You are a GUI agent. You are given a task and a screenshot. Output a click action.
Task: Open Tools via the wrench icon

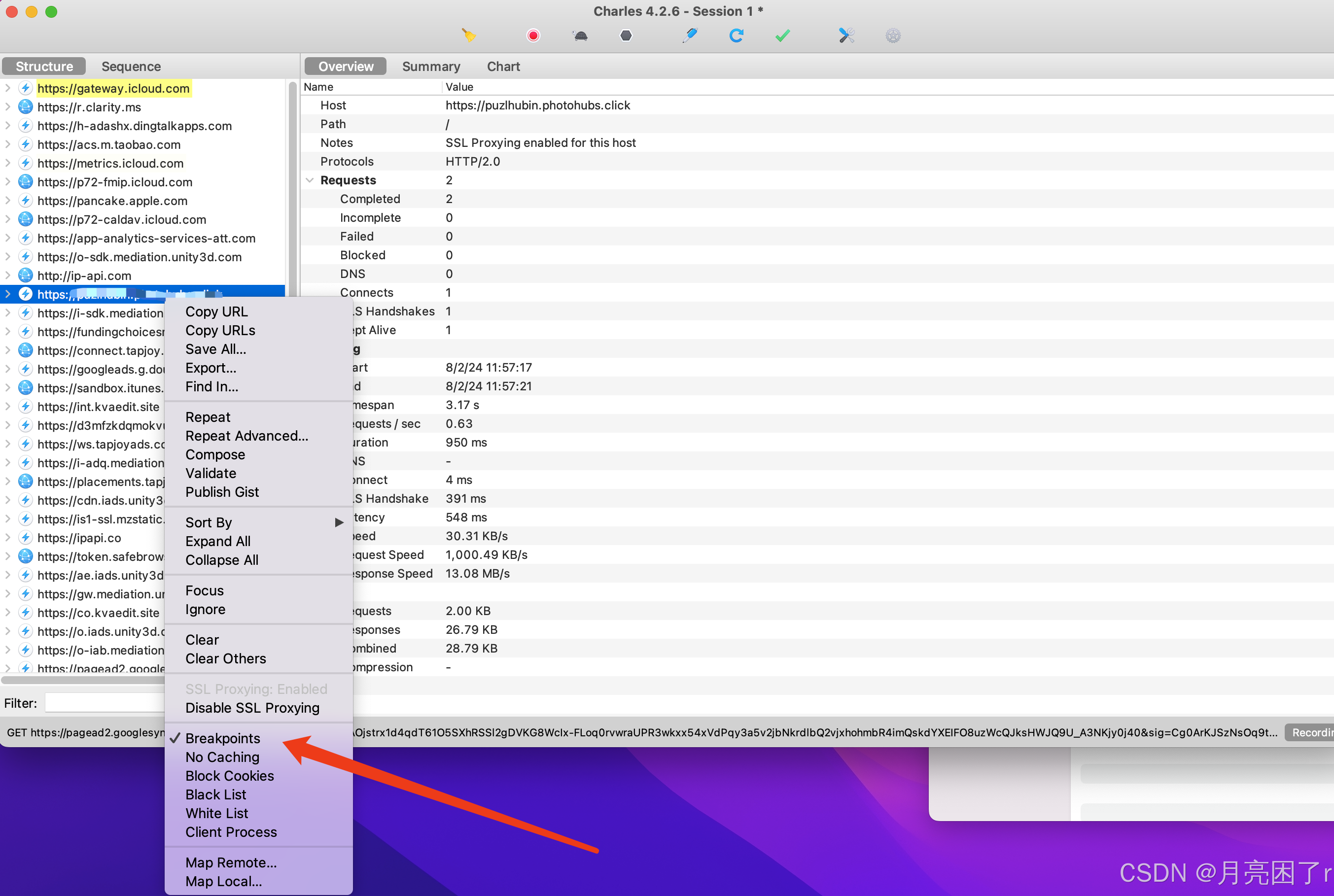[846, 35]
